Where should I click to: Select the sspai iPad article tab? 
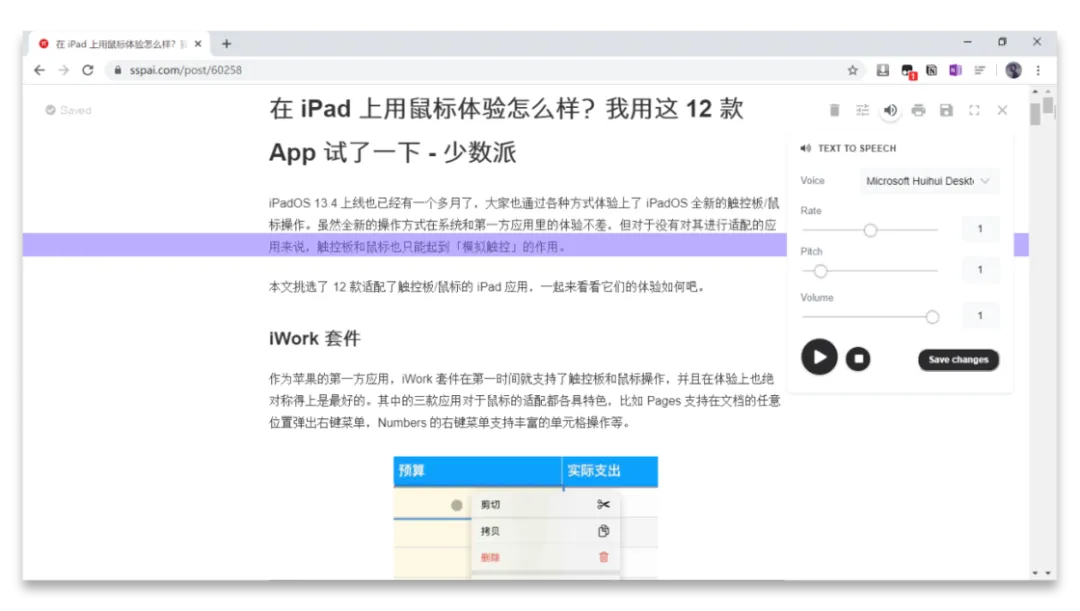(121, 44)
